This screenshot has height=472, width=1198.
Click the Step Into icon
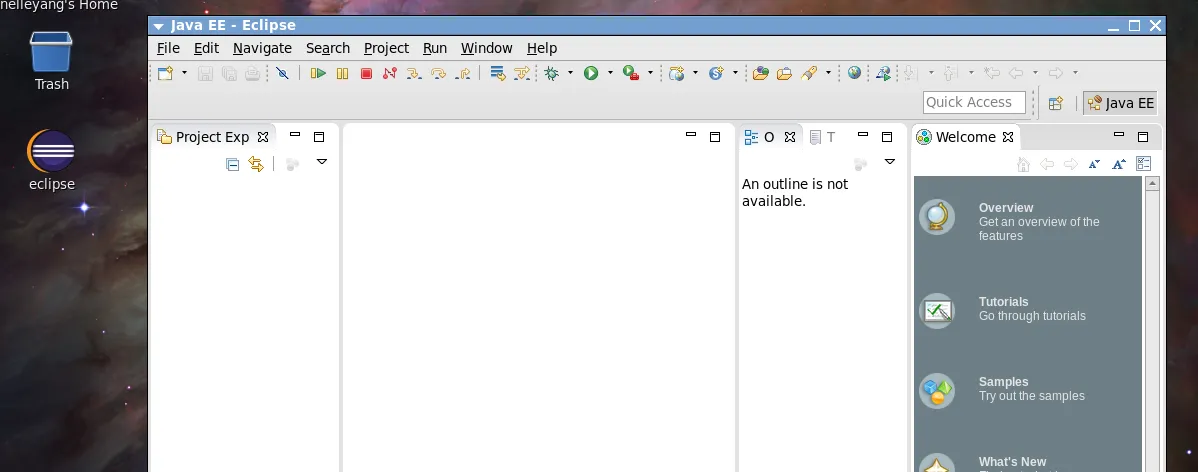tap(413, 73)
